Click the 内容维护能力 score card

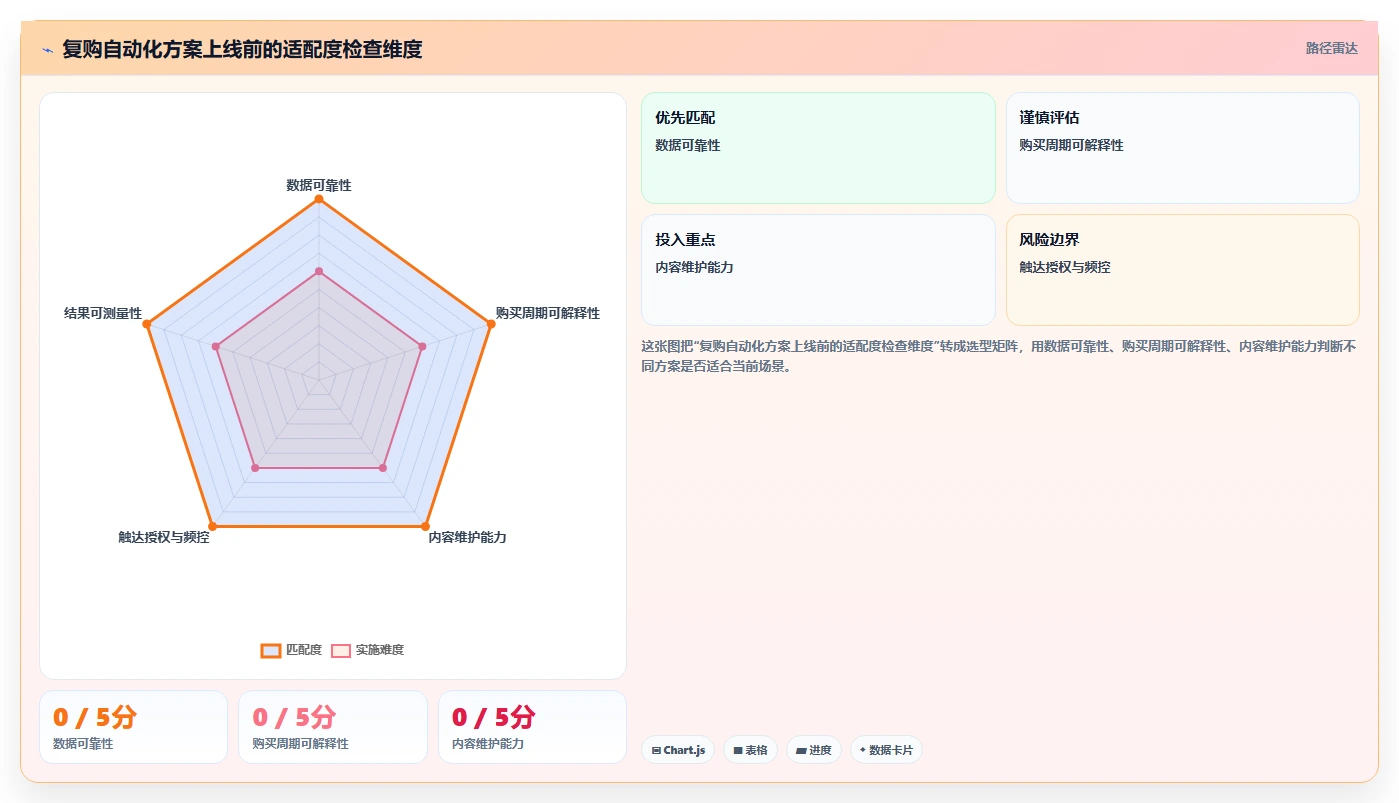click(x=532, y=727)
